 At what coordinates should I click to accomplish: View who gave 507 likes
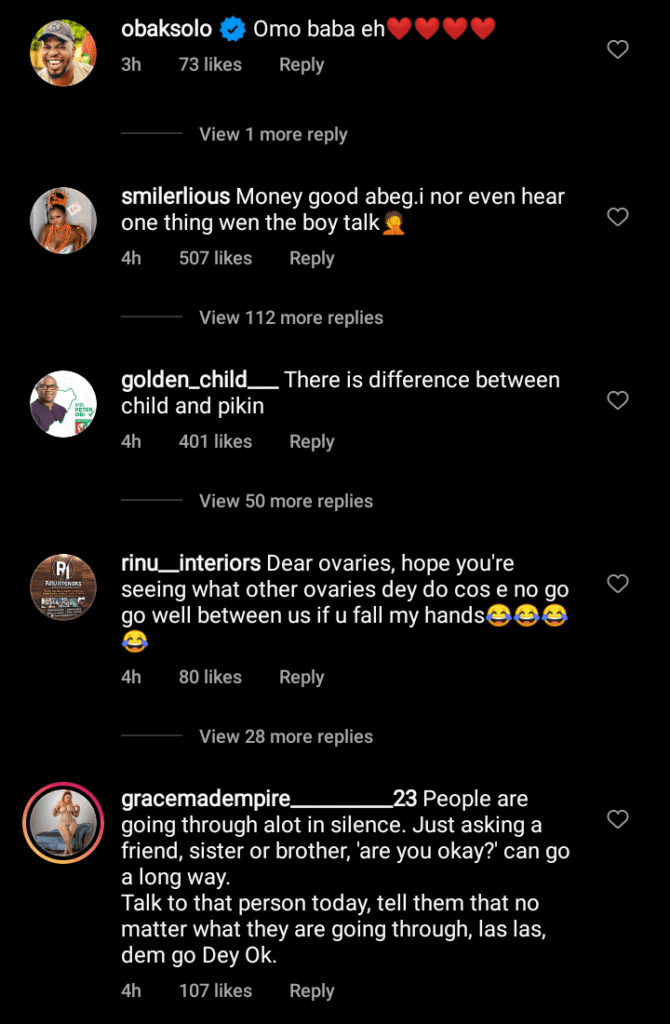pos(215,258)
